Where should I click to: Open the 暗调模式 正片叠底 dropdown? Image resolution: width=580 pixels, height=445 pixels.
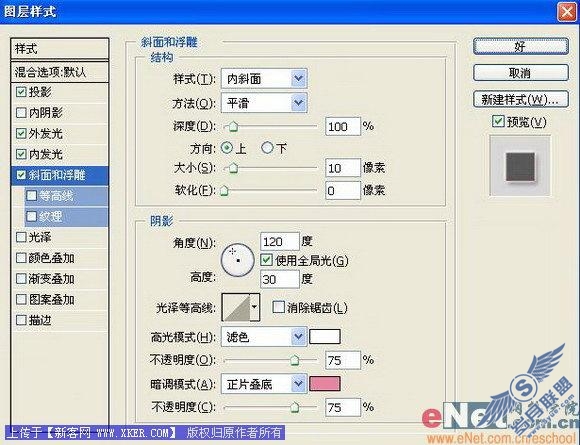(264, 384)
